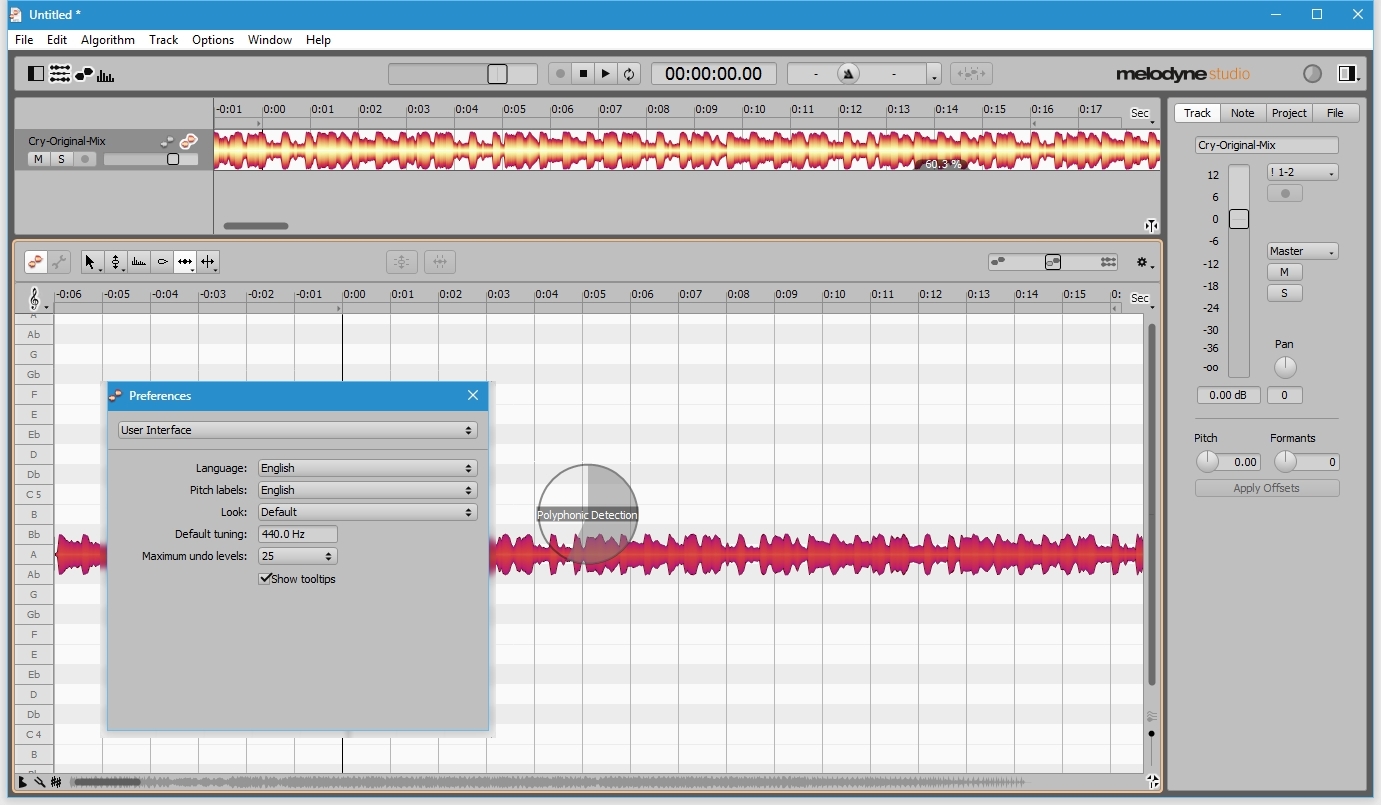The image size is (1381, 805).
Task: Select the Formant tool
Action: click(139, 262)
